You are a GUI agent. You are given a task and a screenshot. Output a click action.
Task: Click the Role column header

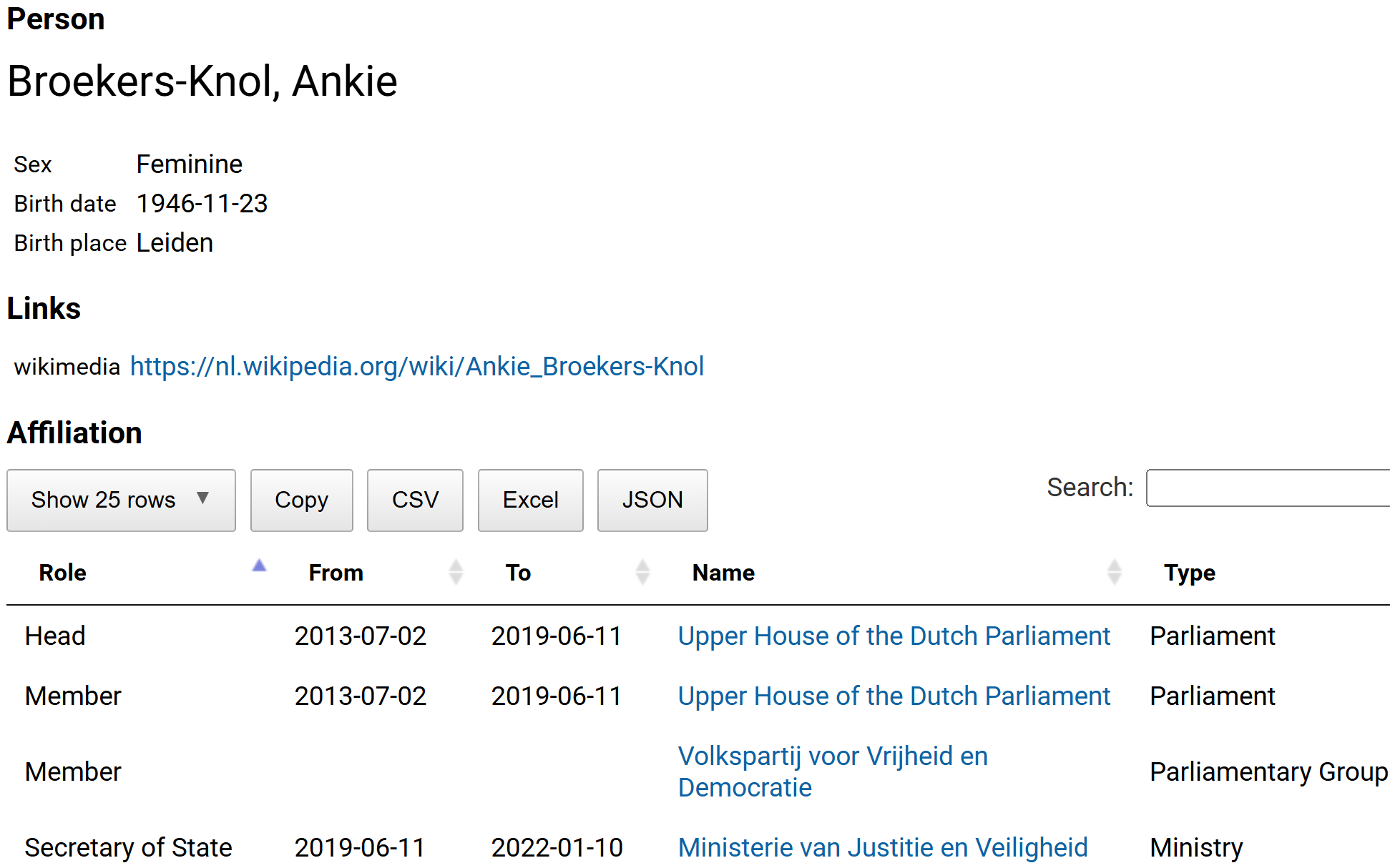(x=63, y=573)
